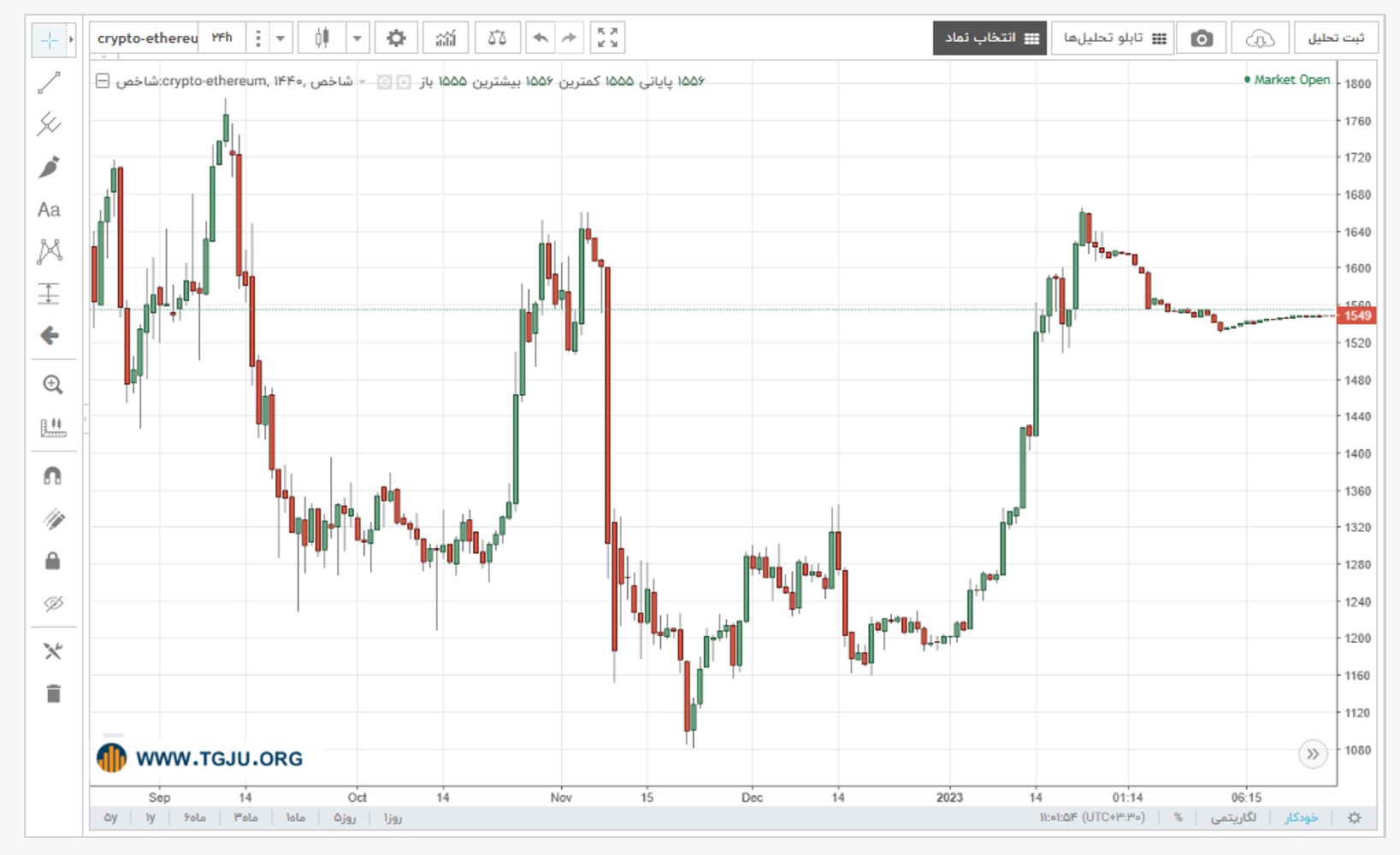1400x855 pixels.
Task: Select the brush drawing tool
Action: 50,167
